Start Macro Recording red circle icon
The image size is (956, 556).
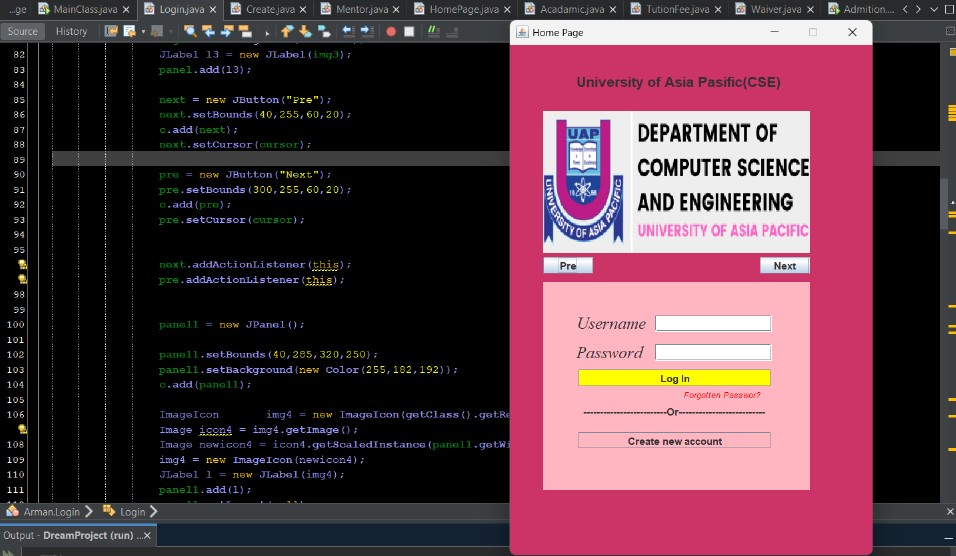(x=391, y=31)
